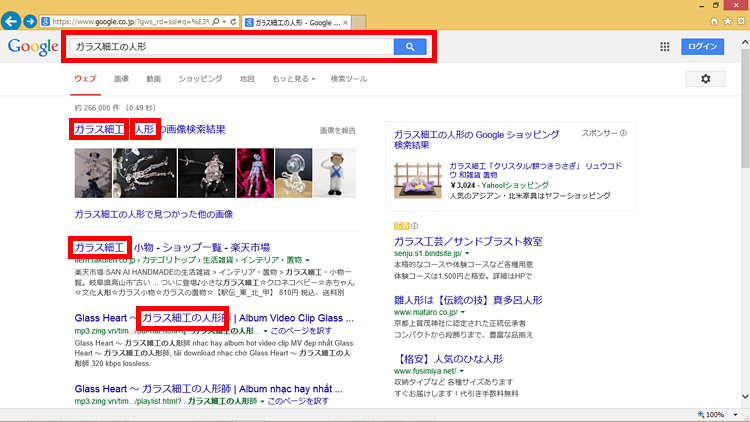This screenshot has width=750, height=422.
Task: Click the blue Google search magnifier button
Action: (x=410, y=46)
